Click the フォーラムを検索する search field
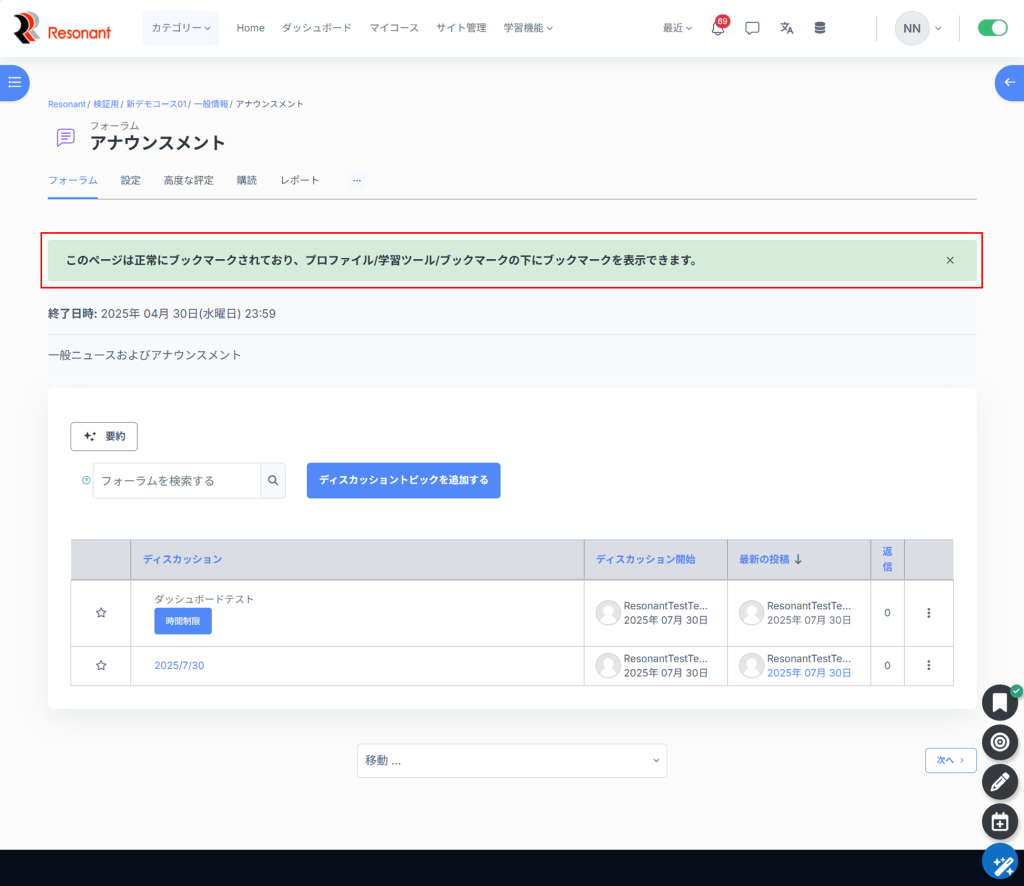 (177, 480)
